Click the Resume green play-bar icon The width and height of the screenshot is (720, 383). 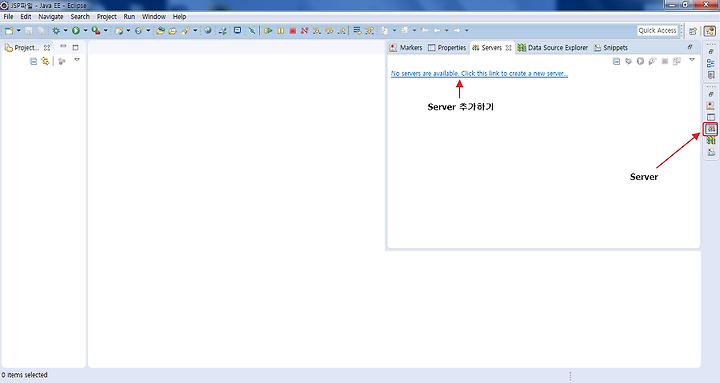268,31
